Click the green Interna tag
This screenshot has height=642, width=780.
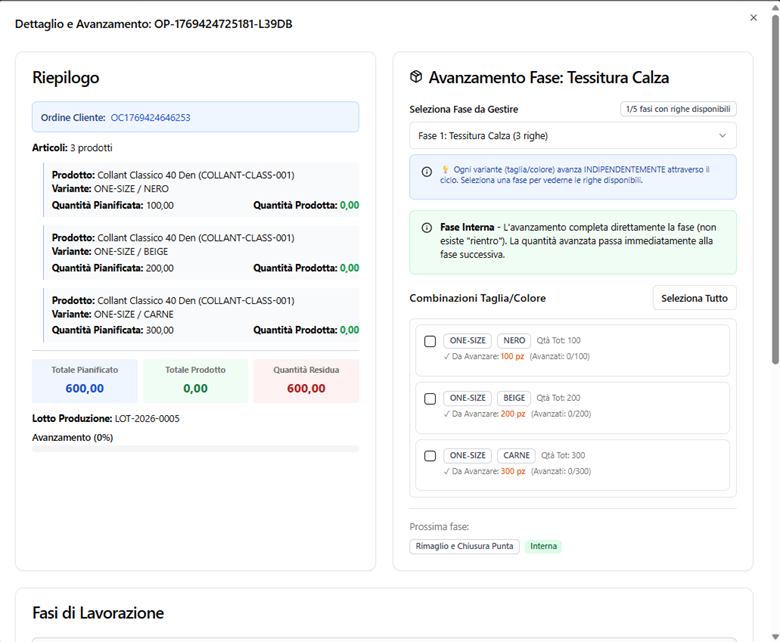point(543,546)
